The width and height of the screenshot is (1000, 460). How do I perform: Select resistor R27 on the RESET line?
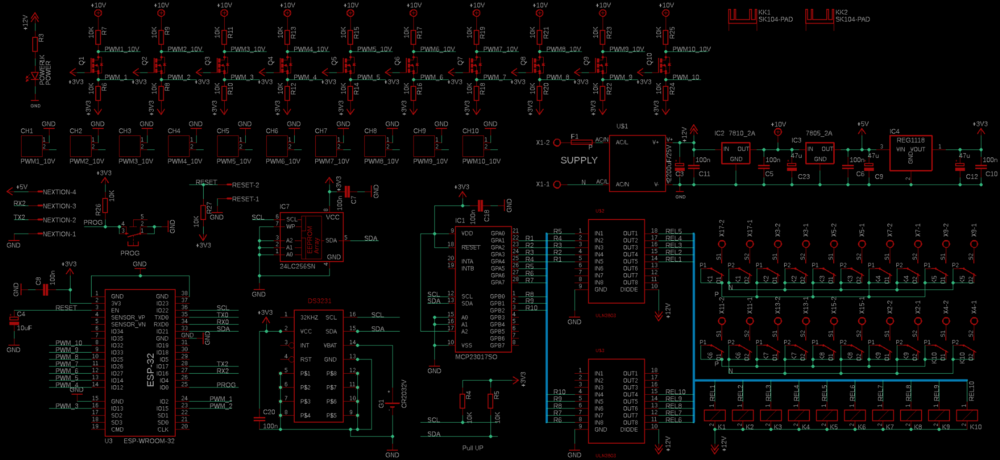click(x=202, y=210)
